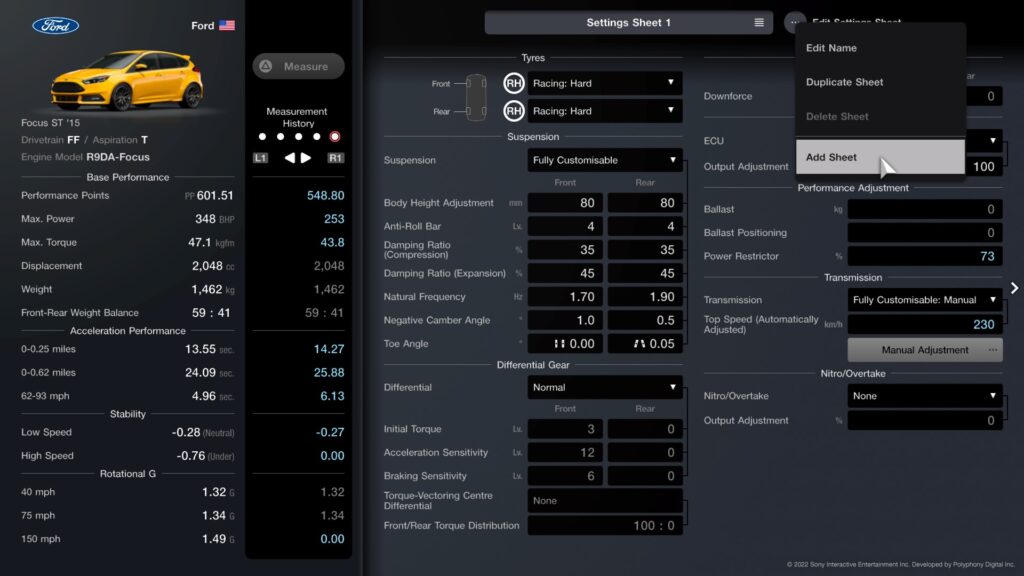Viewport: 1024px width, 576px height.
Task: Edit front Negative Camber Angle 1.0
Action: [x=566, y=321]
